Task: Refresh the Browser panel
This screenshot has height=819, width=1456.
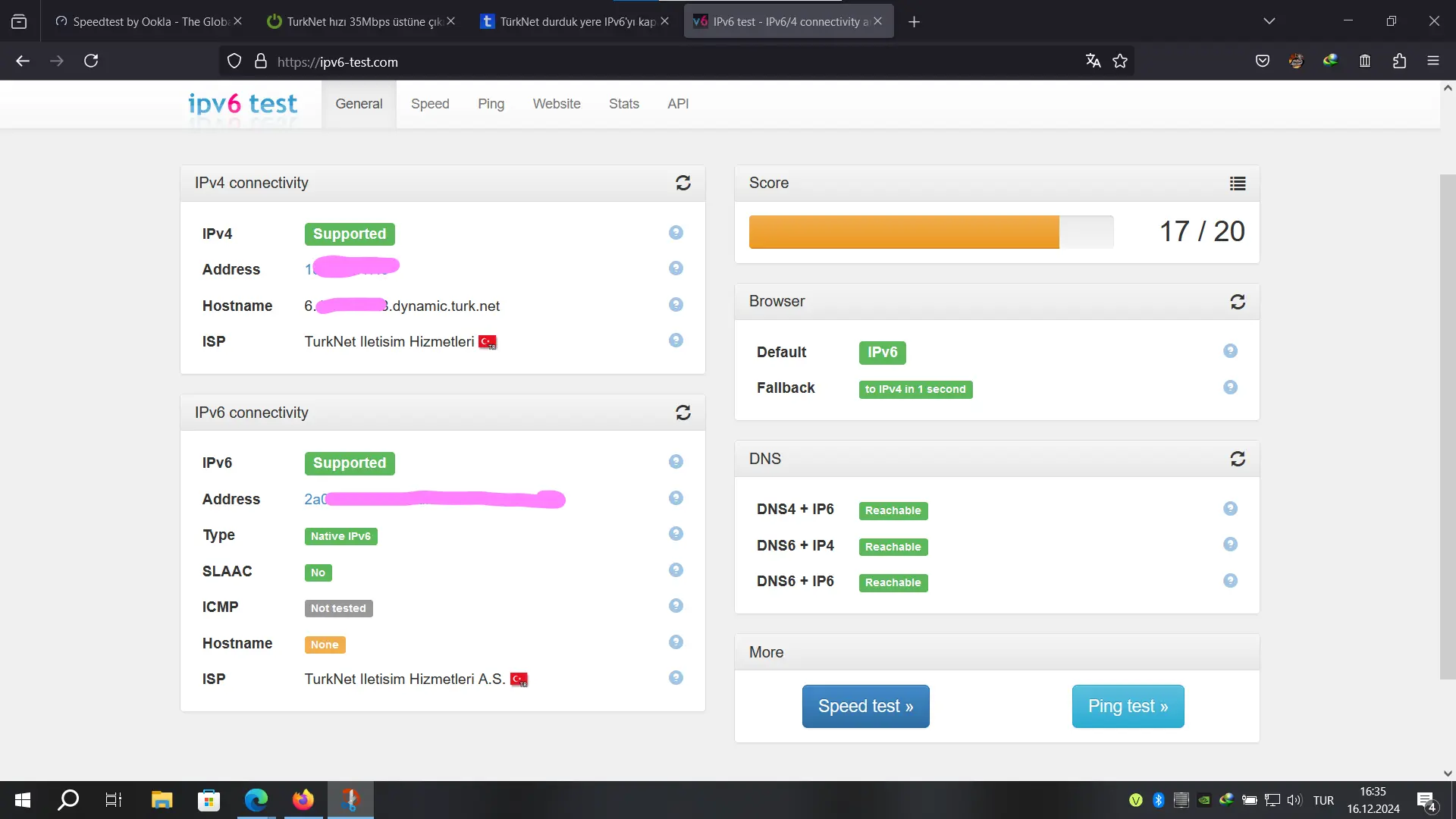Action: 1238,302
